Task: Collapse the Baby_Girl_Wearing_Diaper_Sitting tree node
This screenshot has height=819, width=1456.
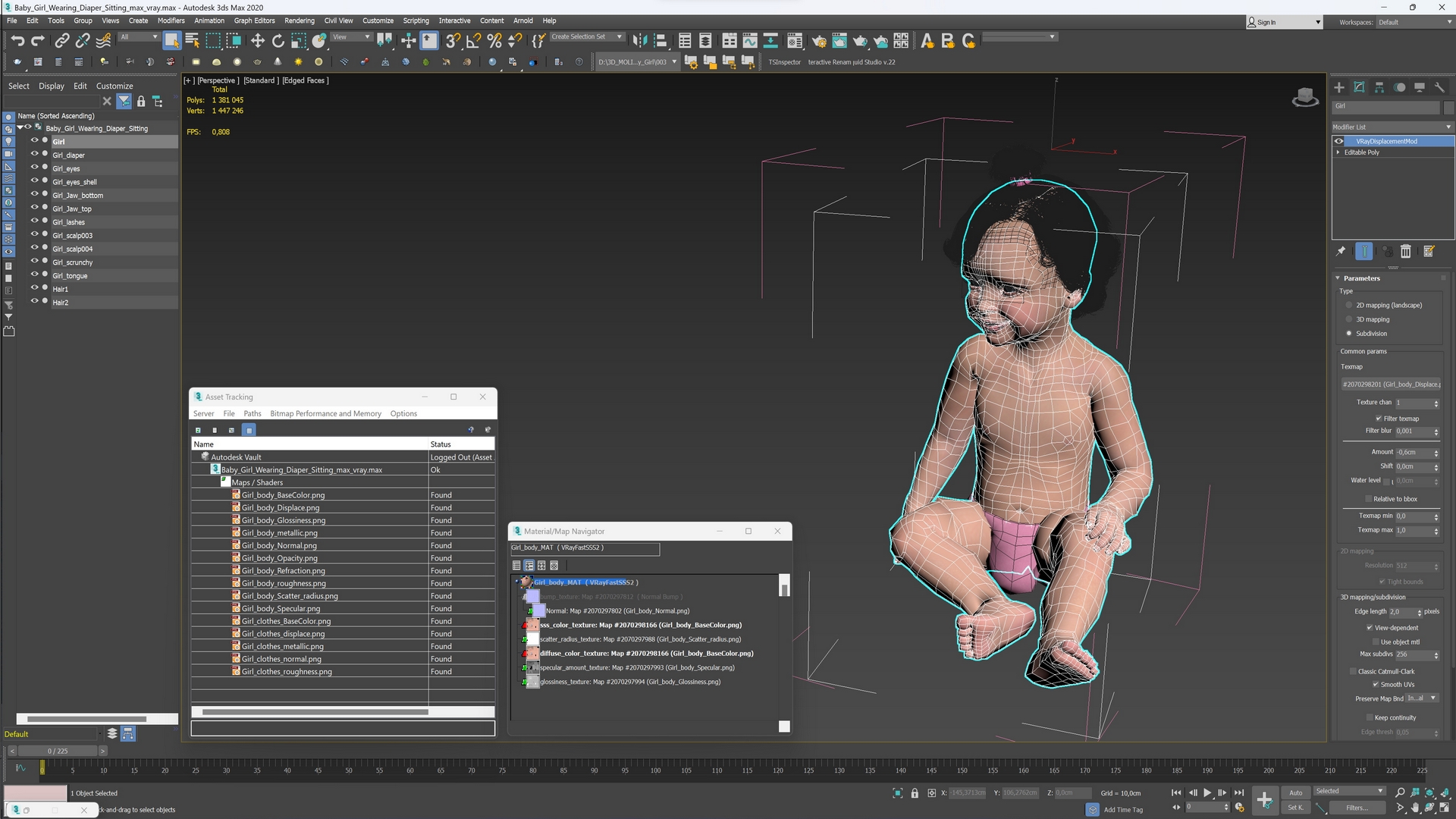Action: (x=20, y=127)
